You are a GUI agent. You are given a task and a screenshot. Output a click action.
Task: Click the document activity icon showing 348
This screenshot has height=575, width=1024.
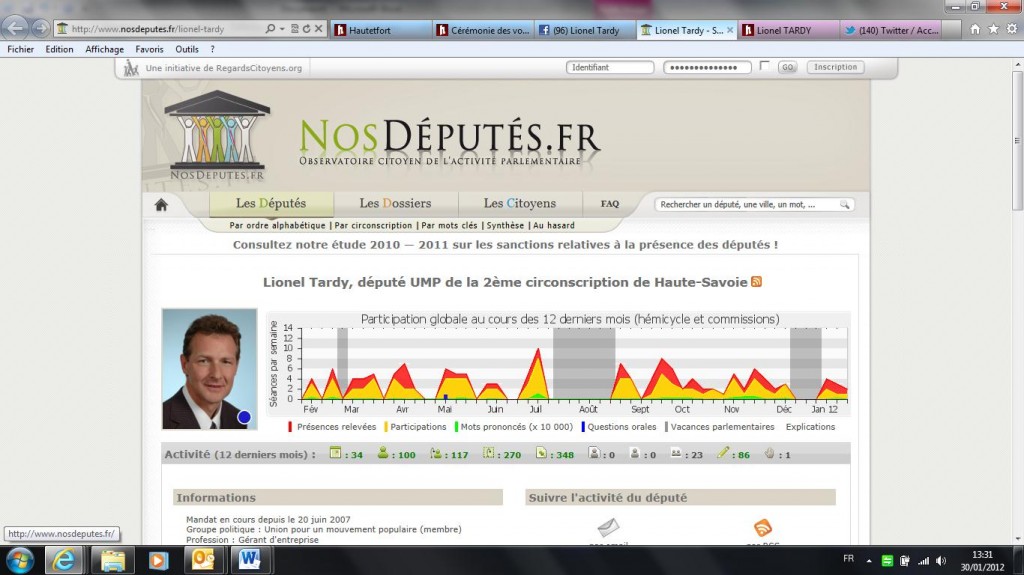click(541, 453)
